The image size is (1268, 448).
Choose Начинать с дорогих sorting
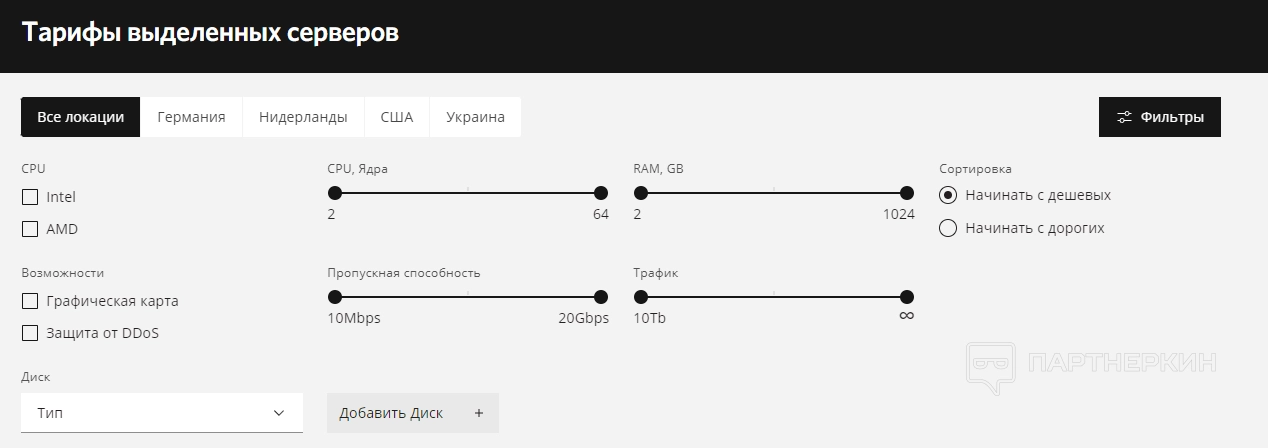[x=948, y=228]
